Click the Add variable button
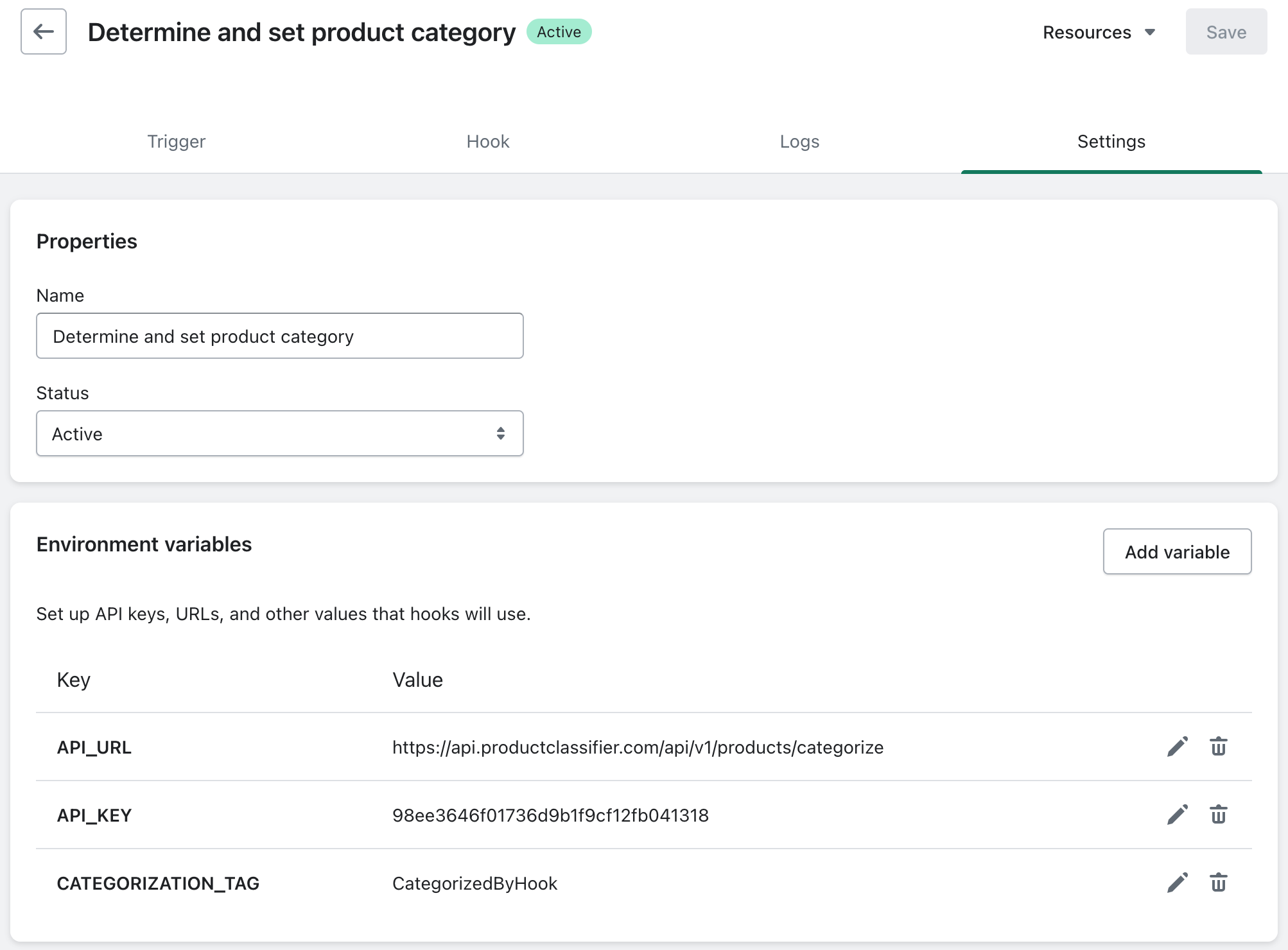The image size is (1288, 950). tap(1177, 551)
